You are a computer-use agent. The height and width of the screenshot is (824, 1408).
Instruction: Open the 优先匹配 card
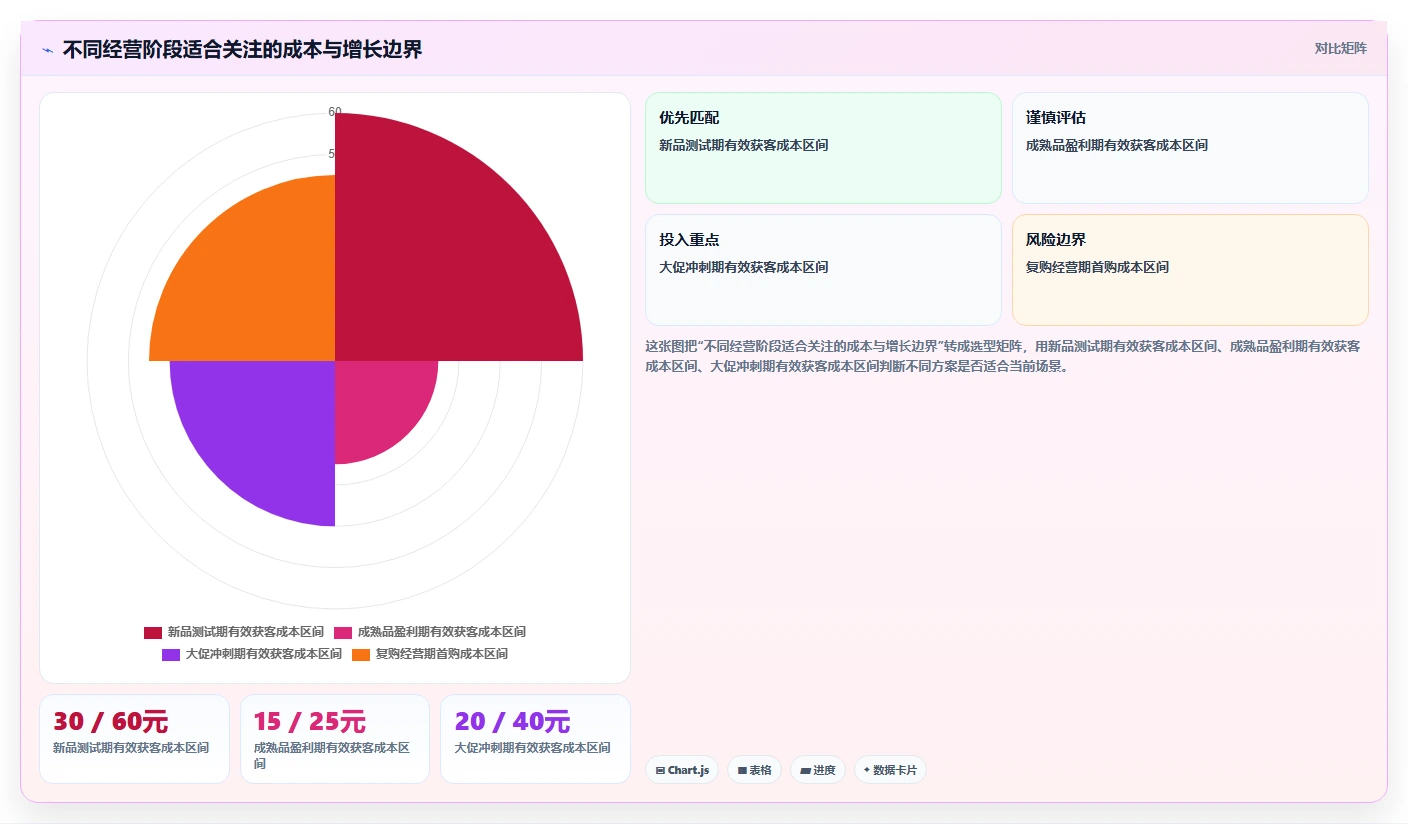coord(823,148)
